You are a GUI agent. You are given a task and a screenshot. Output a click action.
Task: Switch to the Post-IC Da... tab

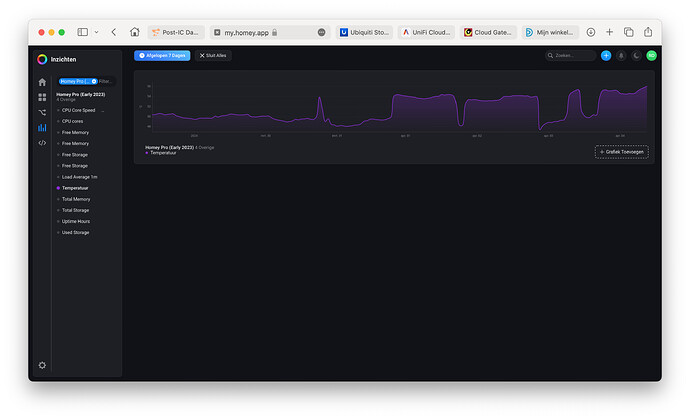(x=176, y=32)
